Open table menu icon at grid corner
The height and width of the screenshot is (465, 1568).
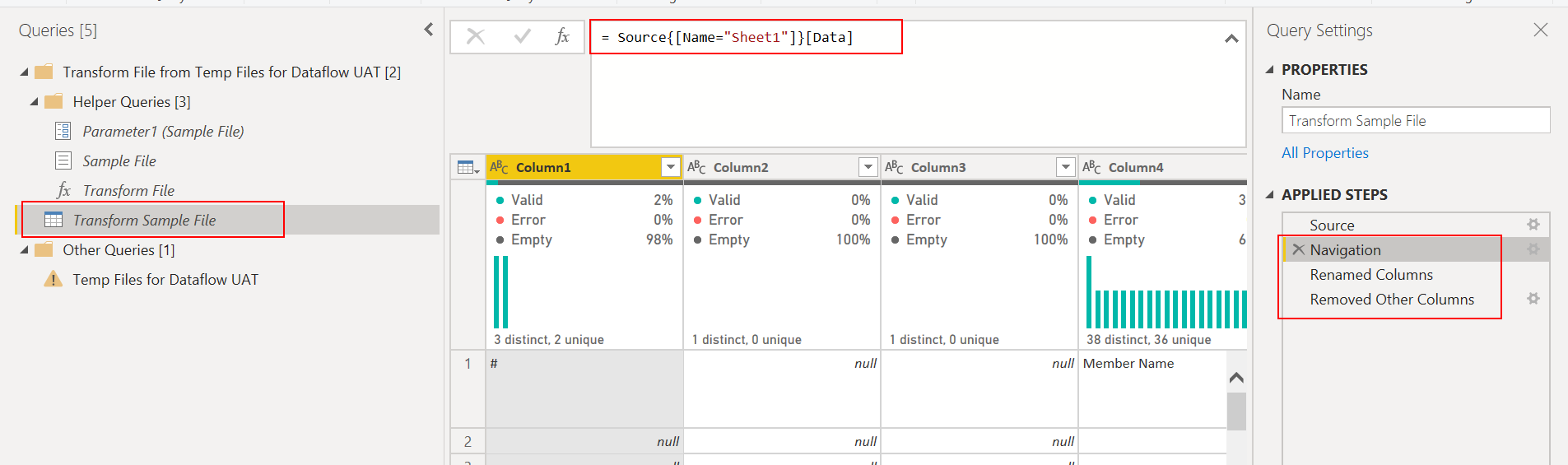coord(468,167)
